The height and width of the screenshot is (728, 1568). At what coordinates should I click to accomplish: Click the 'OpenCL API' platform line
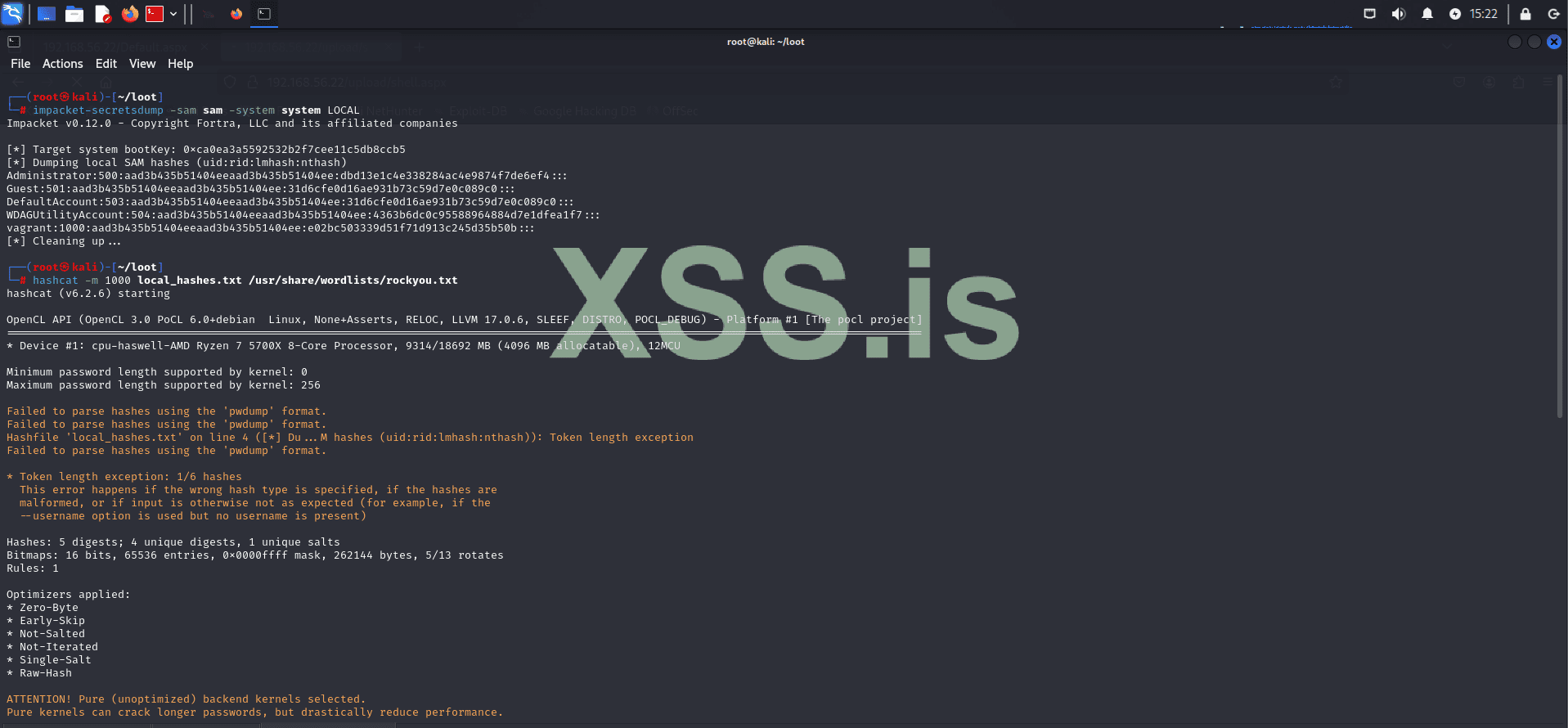465,320
